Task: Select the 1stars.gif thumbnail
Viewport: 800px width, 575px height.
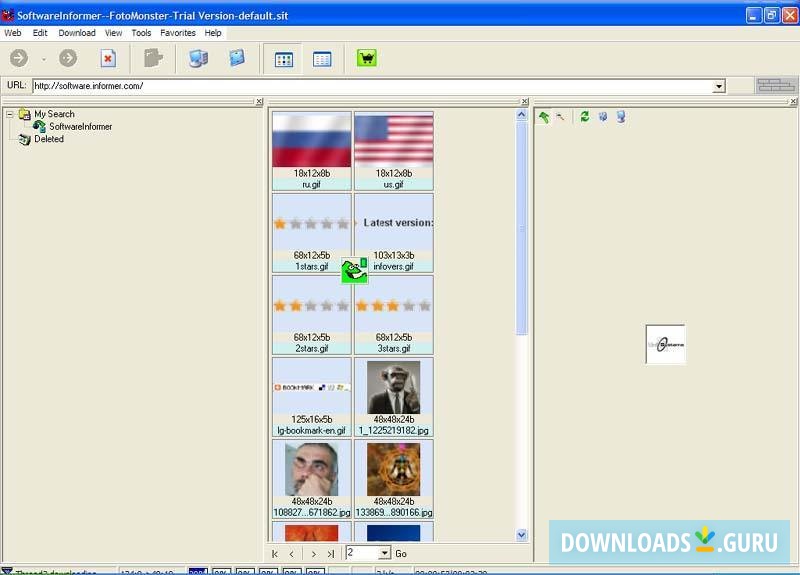Action: pos(312,233)
